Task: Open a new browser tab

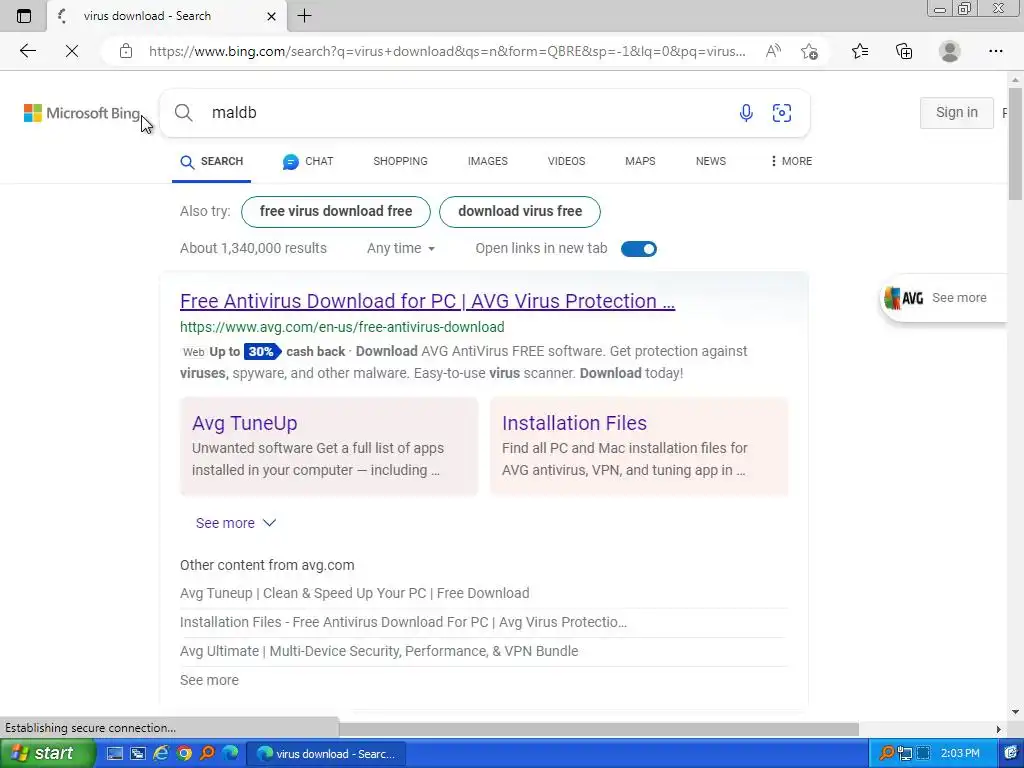Action: click(304, 16)
